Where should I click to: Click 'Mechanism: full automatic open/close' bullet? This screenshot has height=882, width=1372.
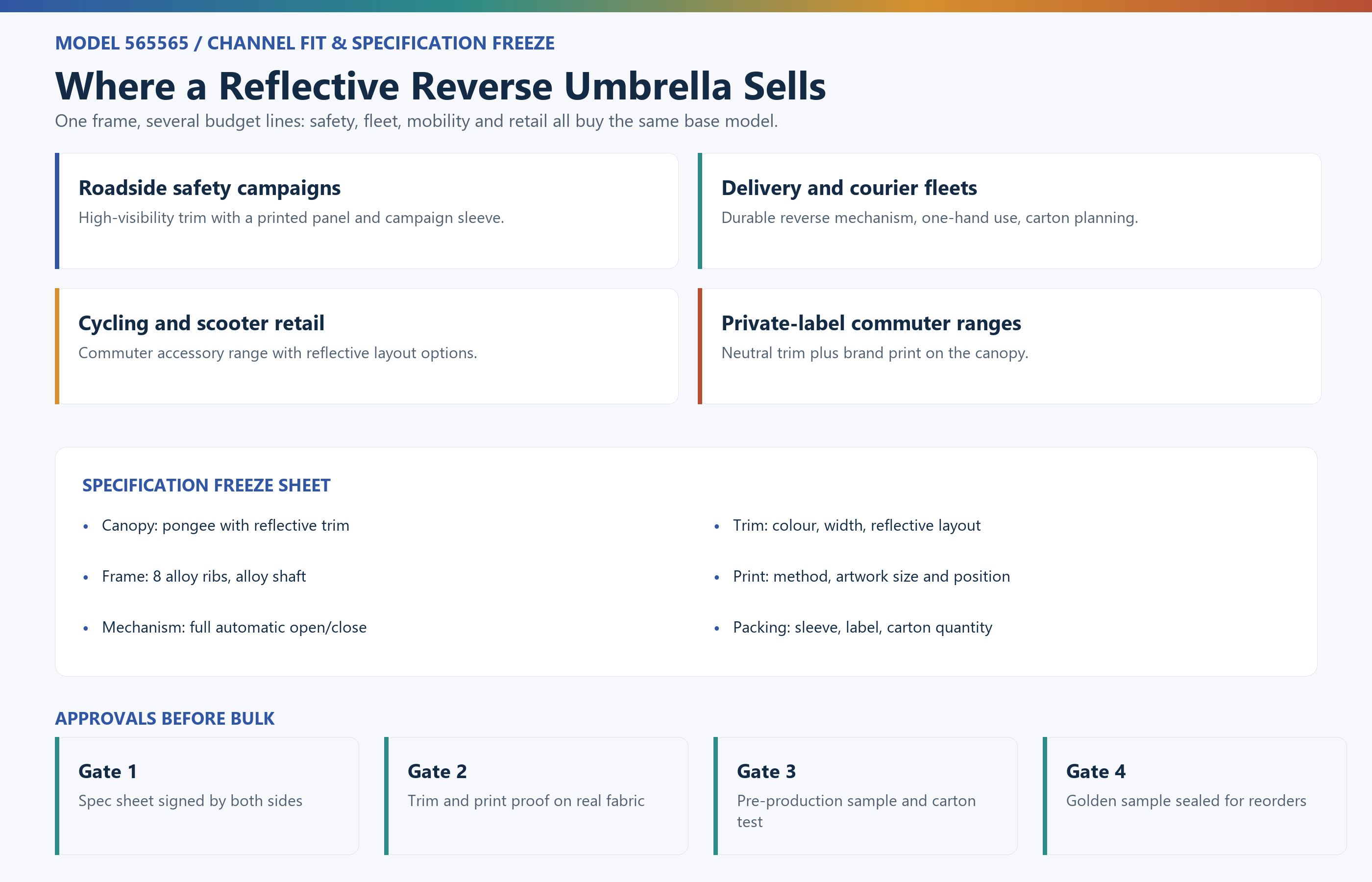pos(234,627)
